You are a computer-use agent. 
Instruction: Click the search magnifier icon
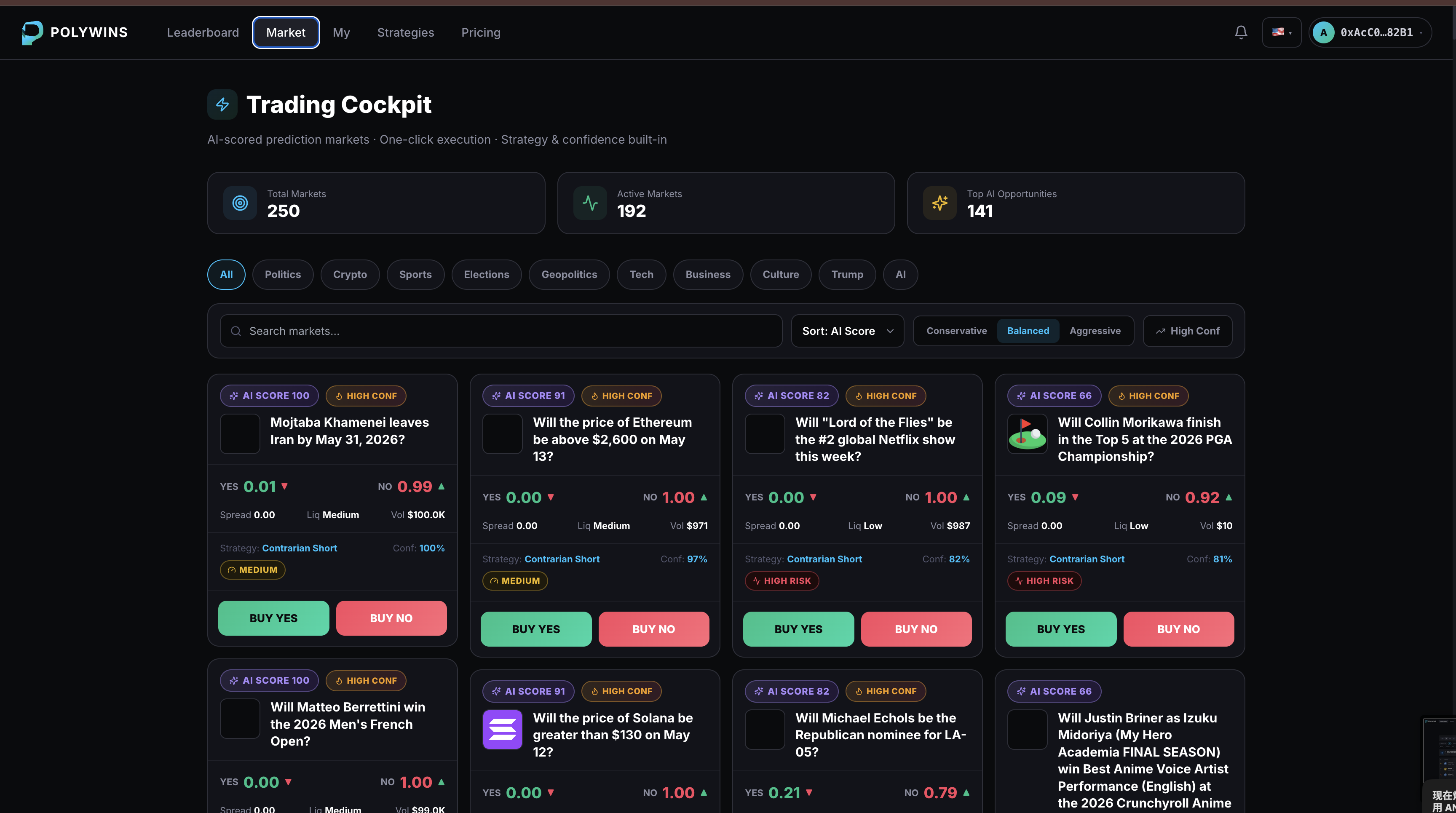[236, 331]
